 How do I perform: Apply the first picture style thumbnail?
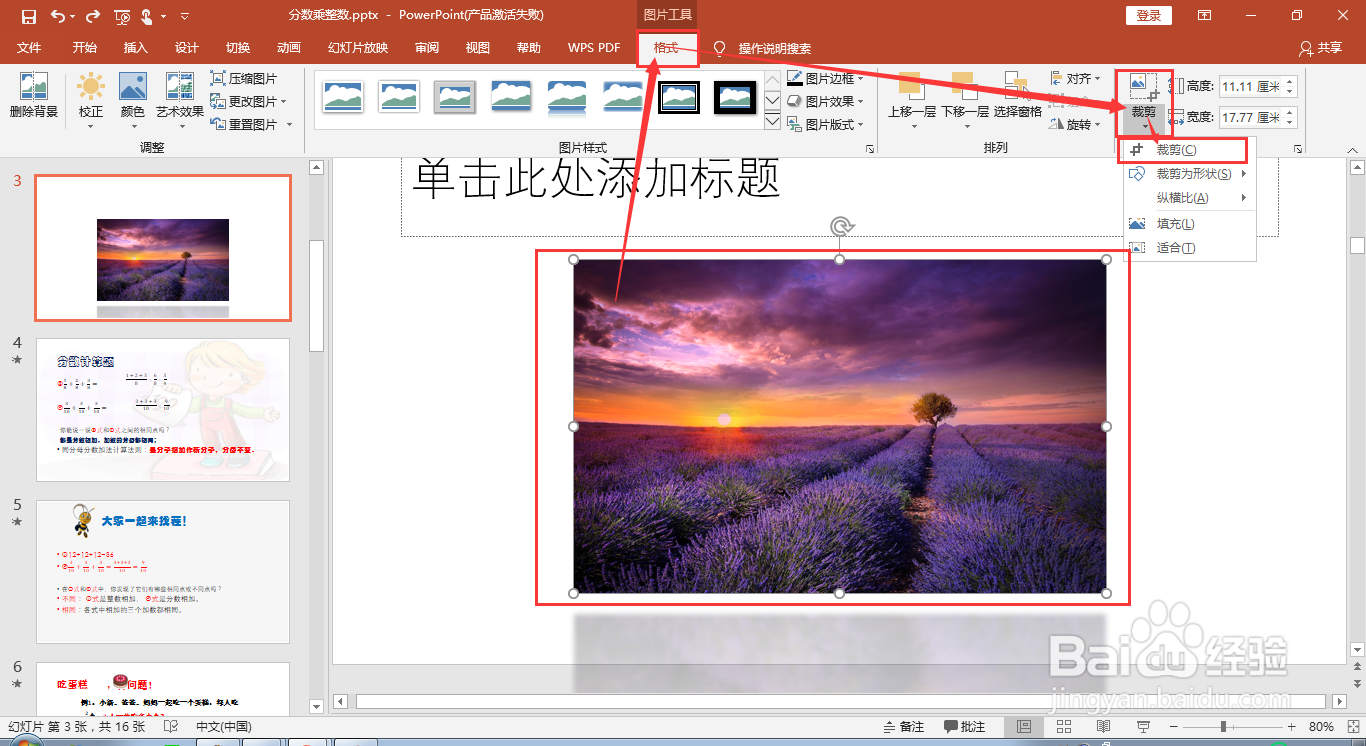(342, 97)
